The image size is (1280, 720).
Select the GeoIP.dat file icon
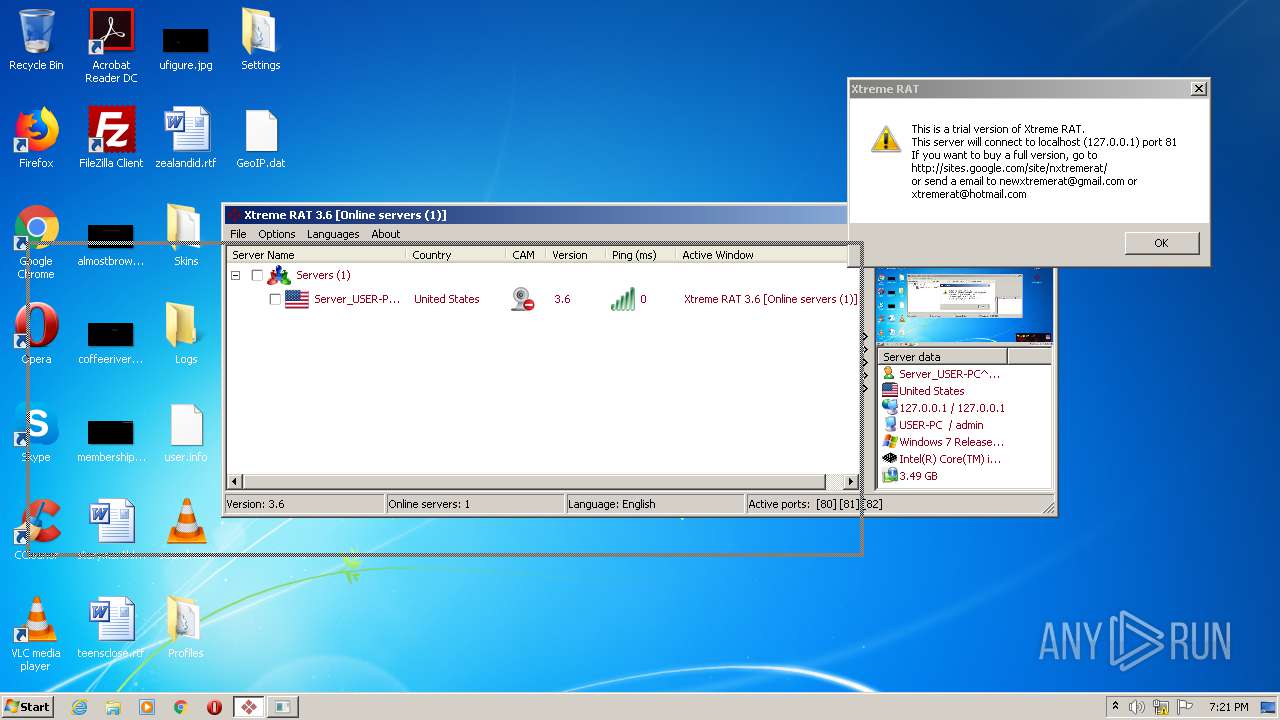261,138
